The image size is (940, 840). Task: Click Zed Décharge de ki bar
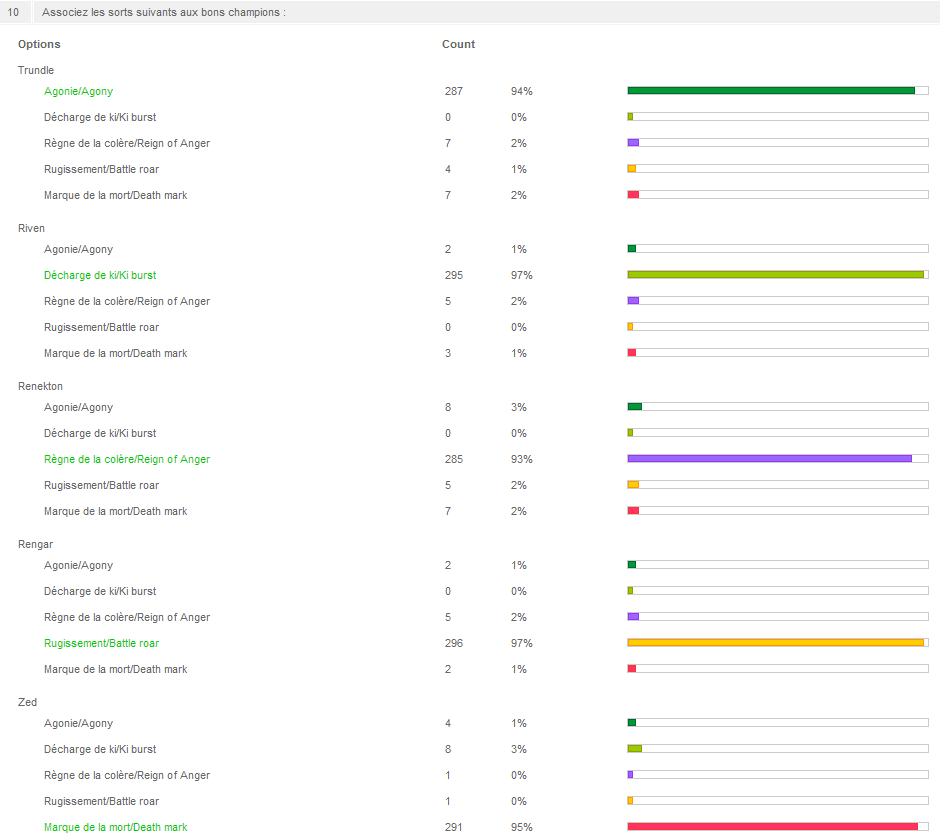click(635, 748)
